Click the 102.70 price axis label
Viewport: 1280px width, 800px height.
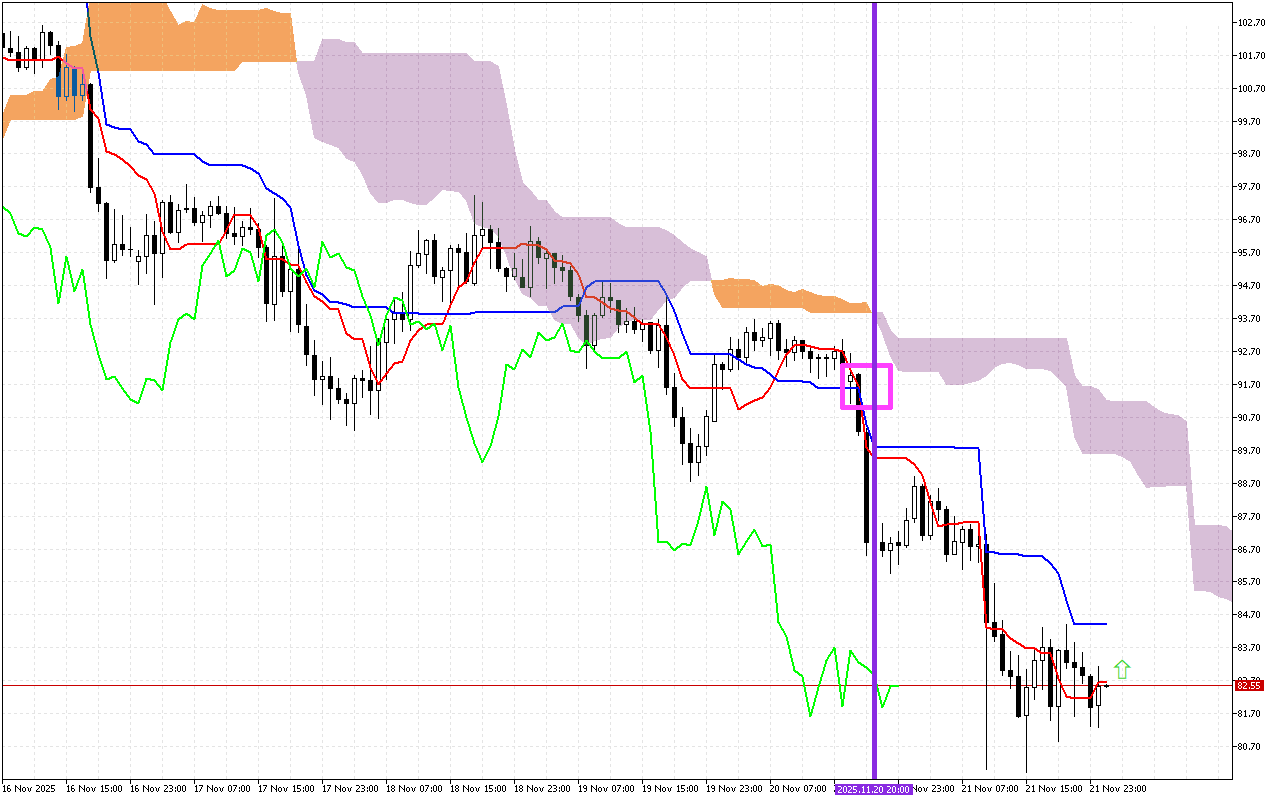coord(1251,22)
